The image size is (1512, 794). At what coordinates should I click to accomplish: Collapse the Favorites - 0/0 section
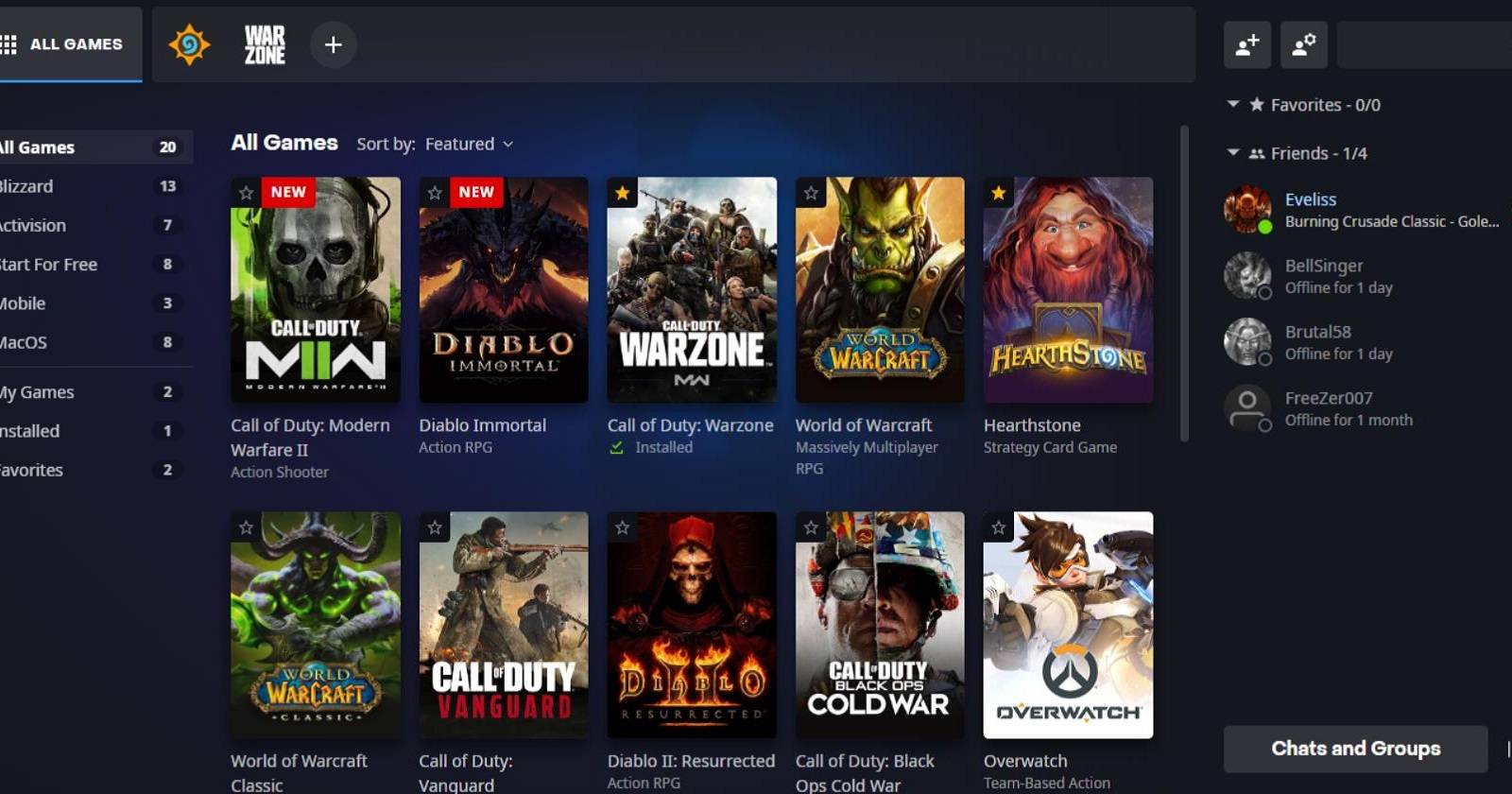tap(1232, 104)
